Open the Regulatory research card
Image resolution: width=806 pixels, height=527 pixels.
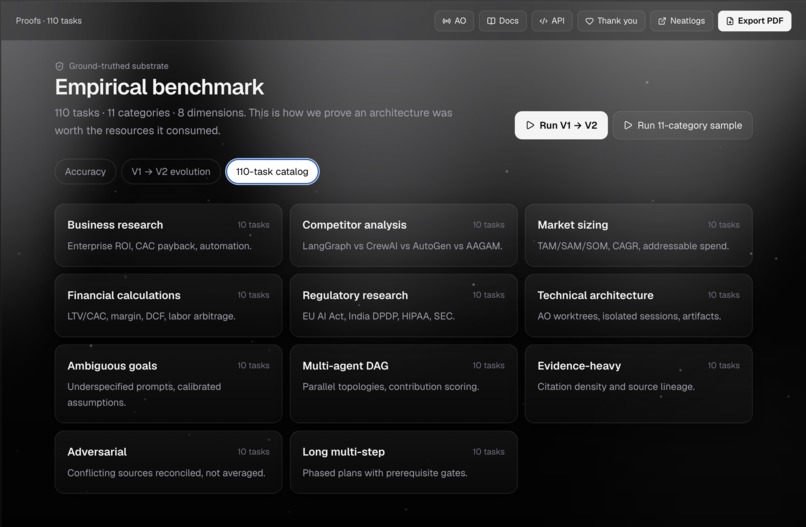pos(404,305)
